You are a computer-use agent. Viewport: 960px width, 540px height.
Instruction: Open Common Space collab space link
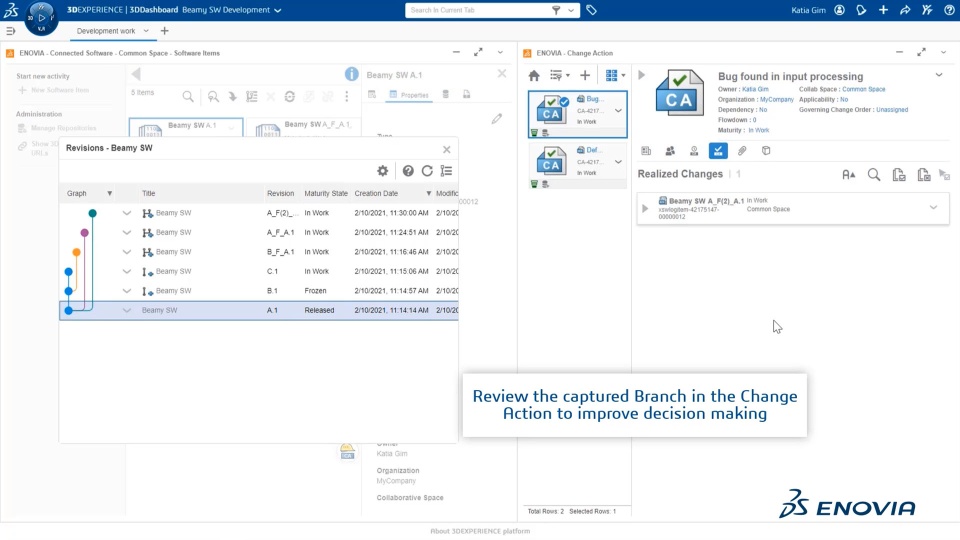coord(863,89)
